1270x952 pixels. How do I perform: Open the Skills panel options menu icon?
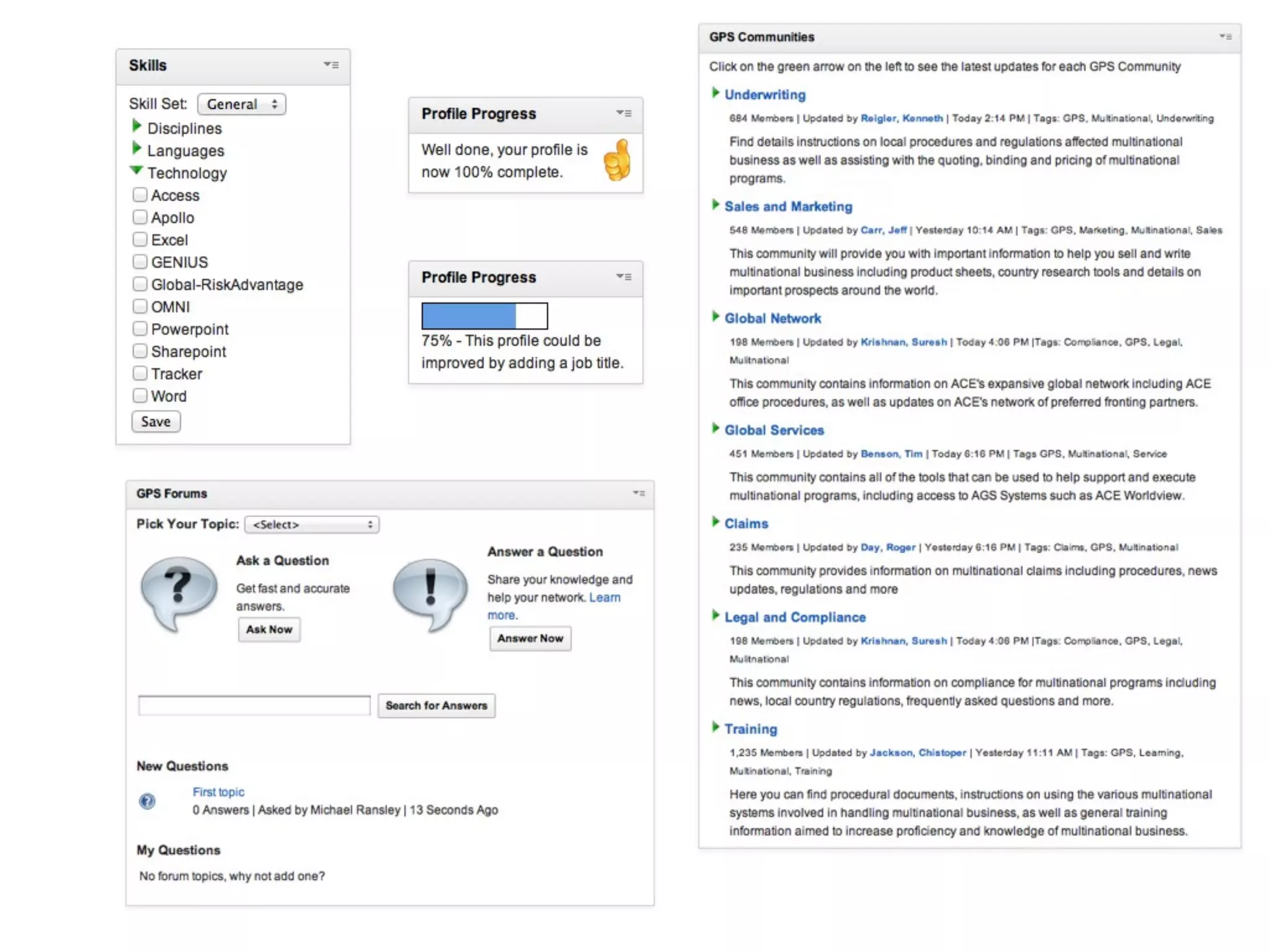pos(331,64)
